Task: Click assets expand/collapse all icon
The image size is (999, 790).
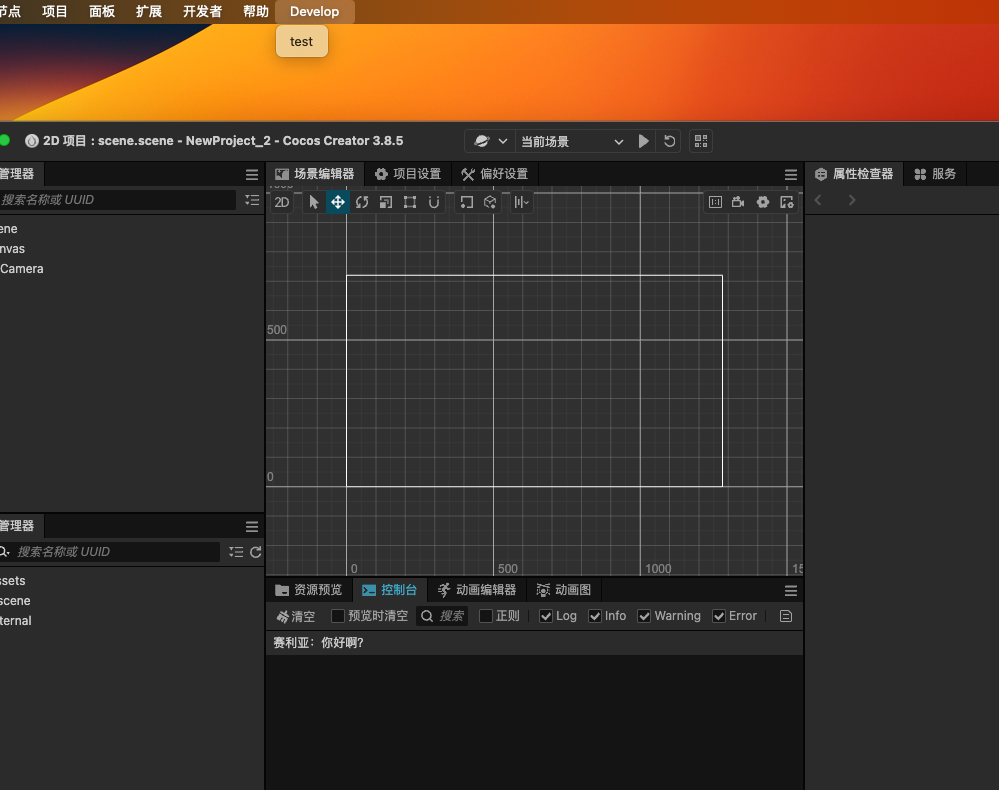Action: point(236,552)
